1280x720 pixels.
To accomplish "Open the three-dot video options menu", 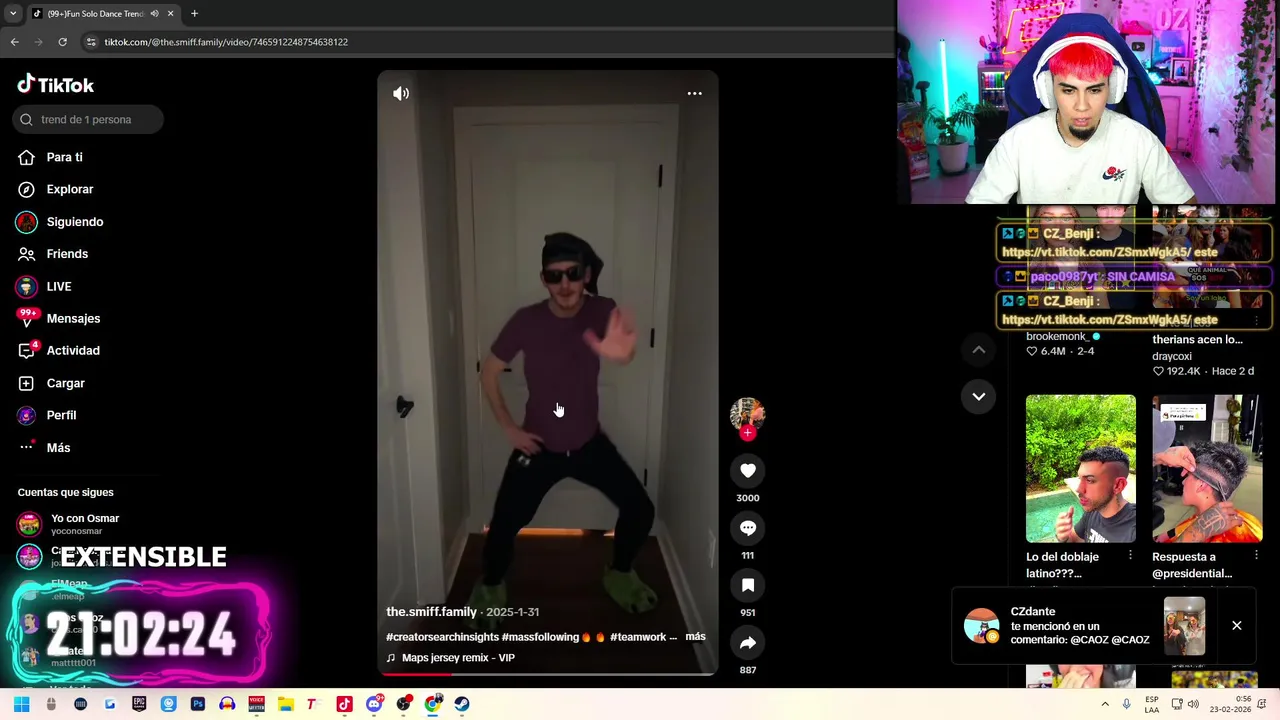I will tap(694, 93).
